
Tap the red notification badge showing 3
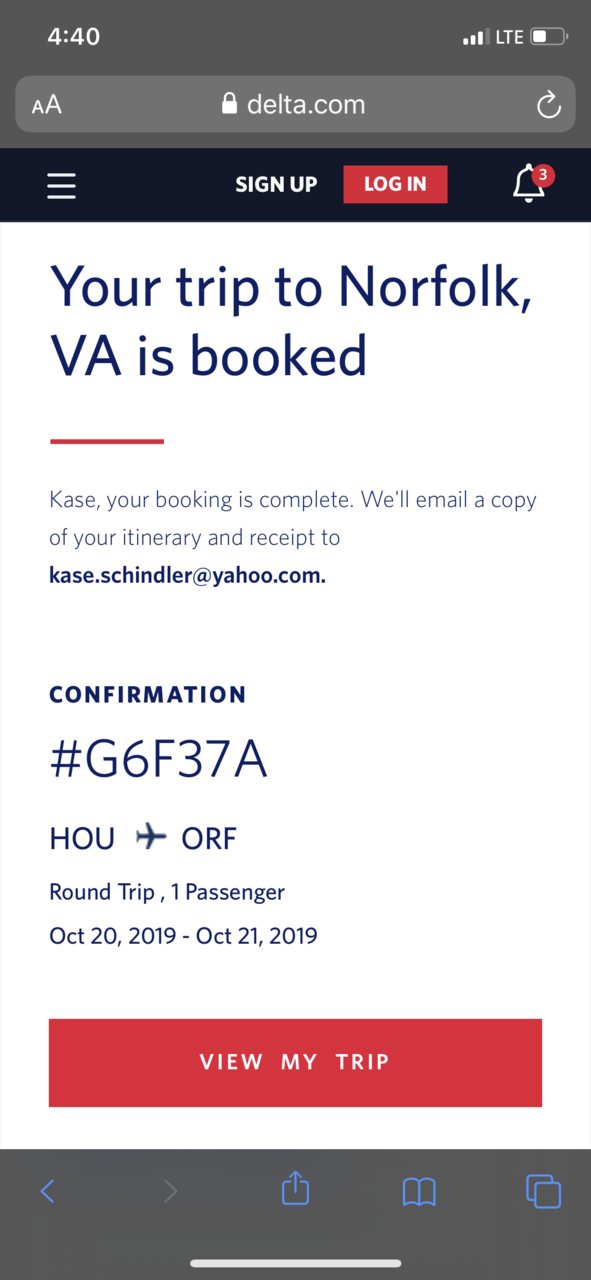(543, 175)
